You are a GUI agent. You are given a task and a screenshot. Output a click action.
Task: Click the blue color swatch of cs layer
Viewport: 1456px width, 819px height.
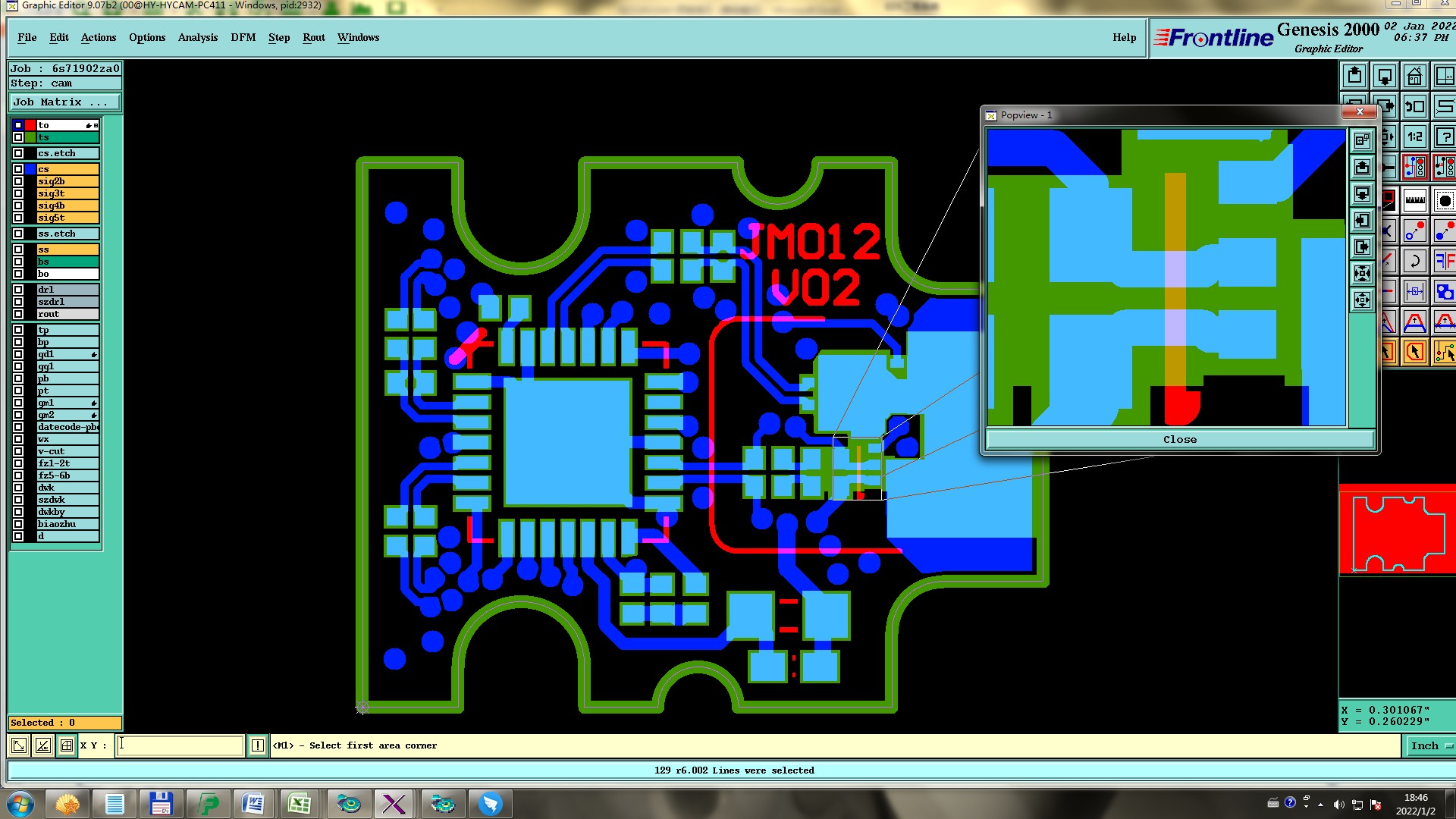coord(30,169)
